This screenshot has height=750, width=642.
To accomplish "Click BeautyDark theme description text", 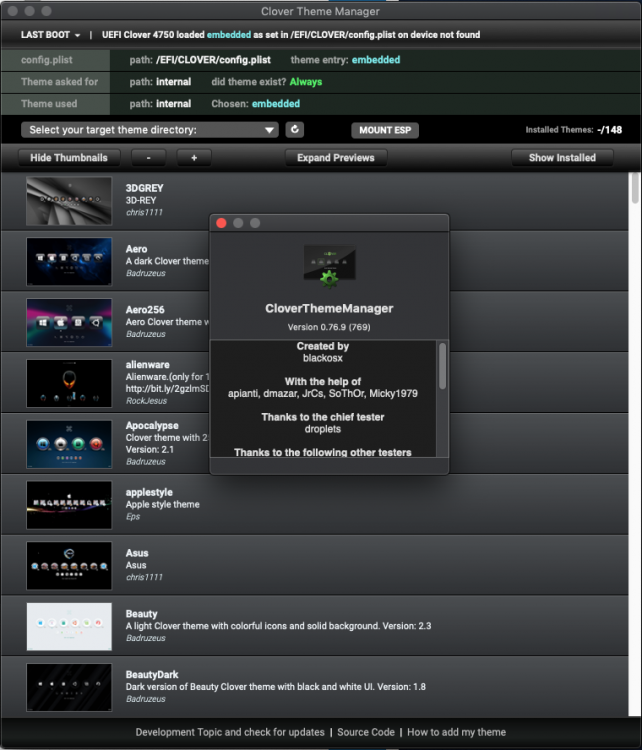I will click(x=276, y=686).
